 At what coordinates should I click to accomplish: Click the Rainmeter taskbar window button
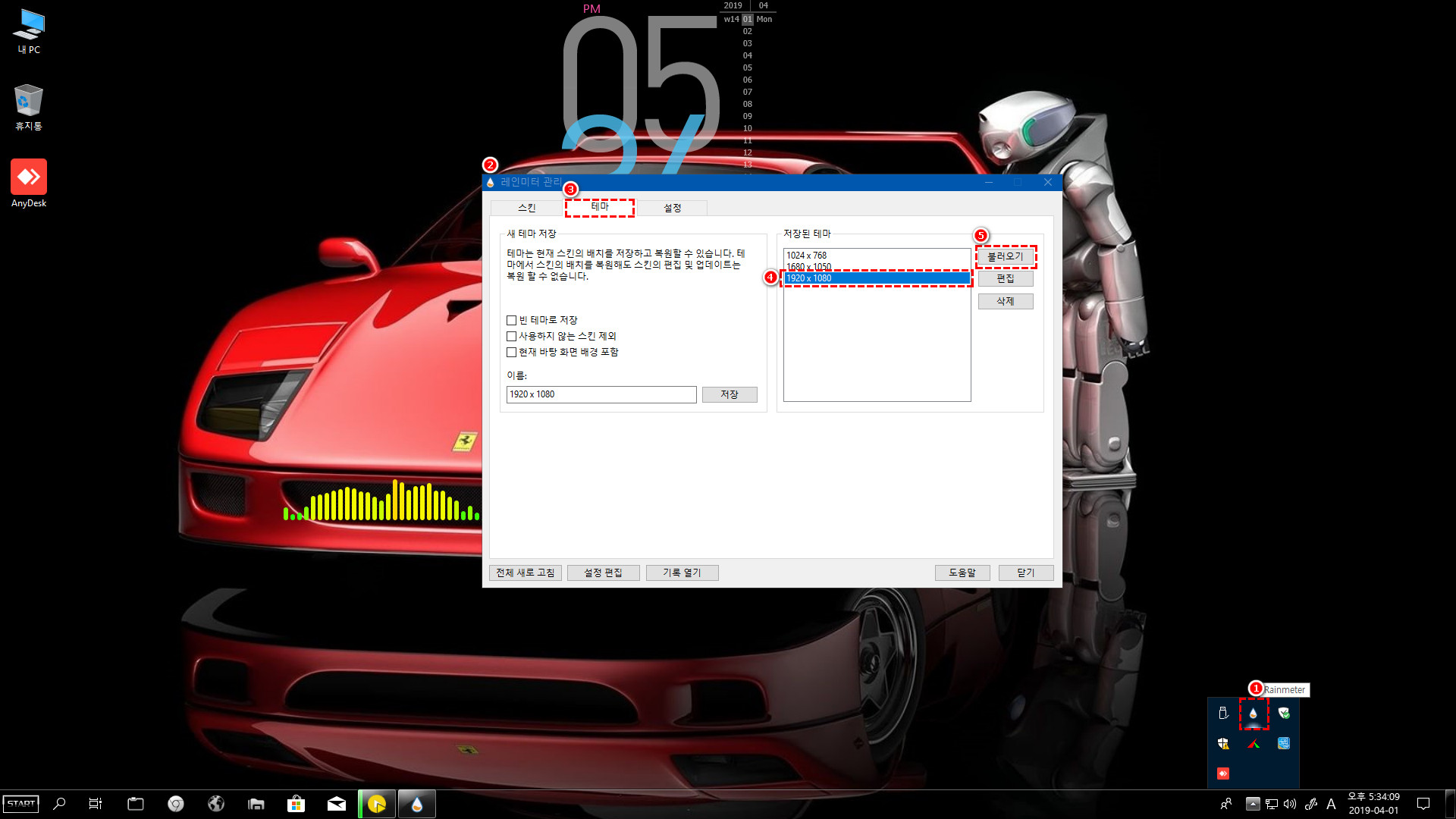417,804
